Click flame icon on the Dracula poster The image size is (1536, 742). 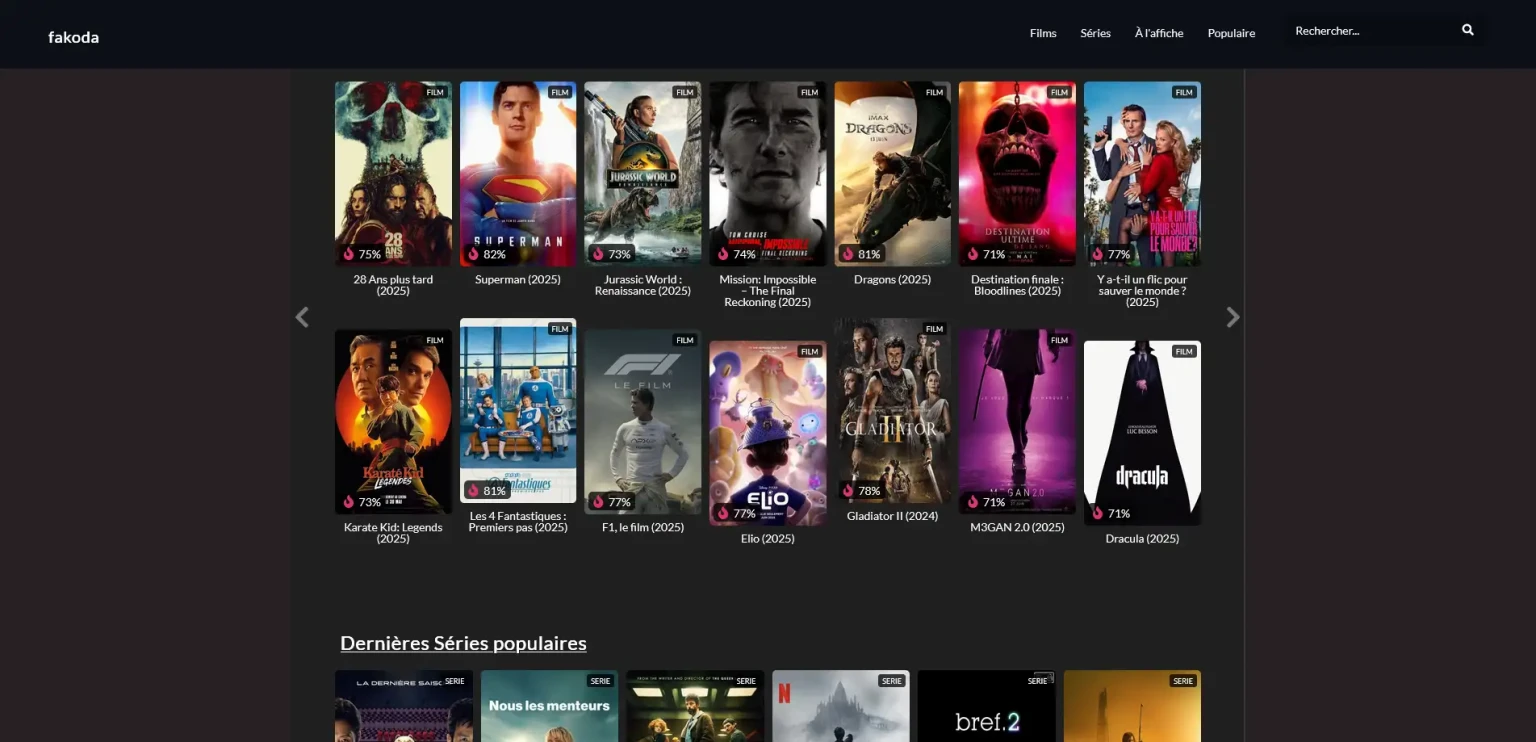[1097, 513]
